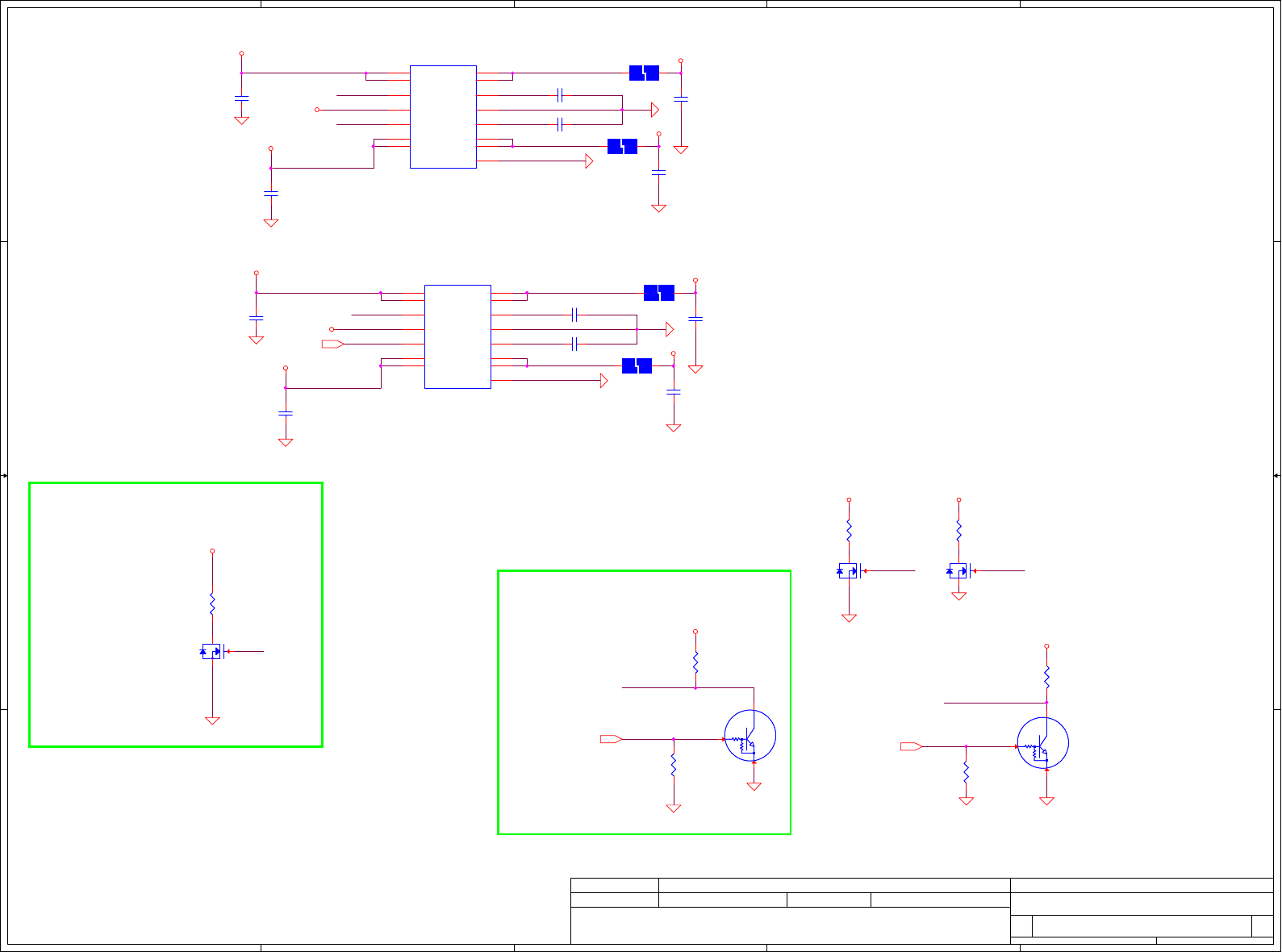Select the topmost blue jumper in upper circuit
Viewport: 1282px width, 952px height.
pyautogui.click(x=644, y=73)
